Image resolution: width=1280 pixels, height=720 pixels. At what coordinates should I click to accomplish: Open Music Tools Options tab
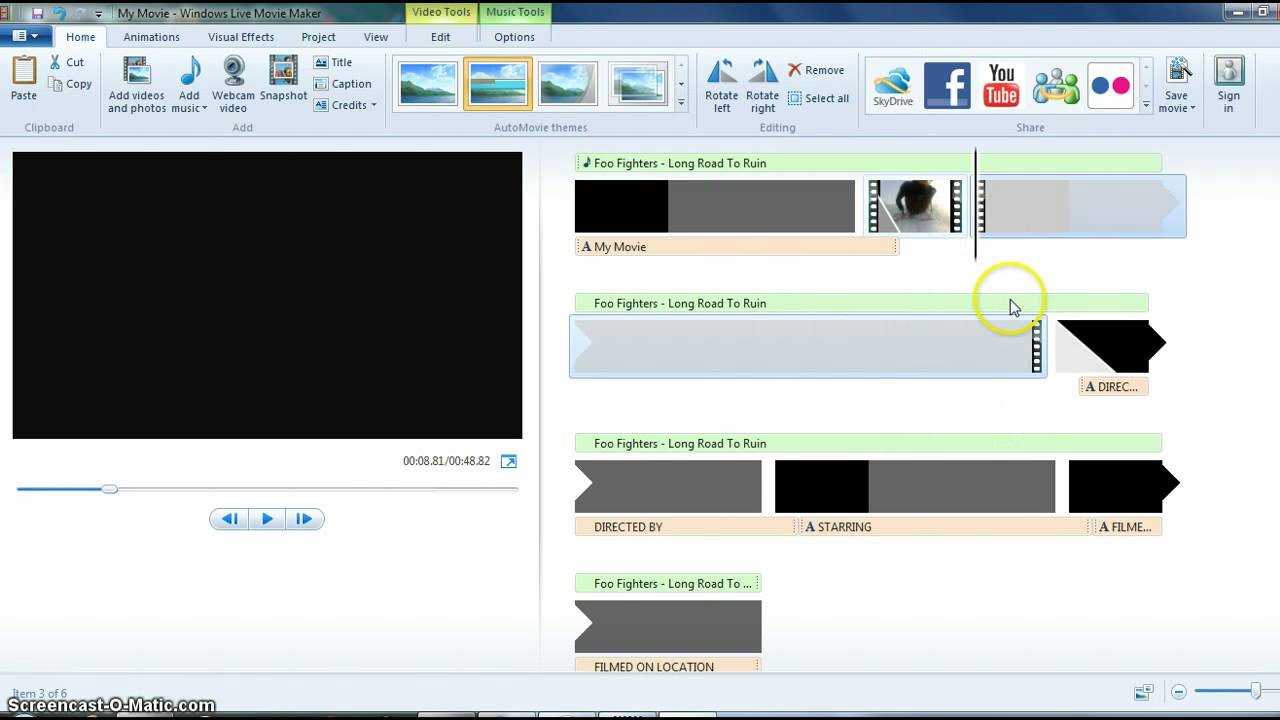[x=514, y=37]
